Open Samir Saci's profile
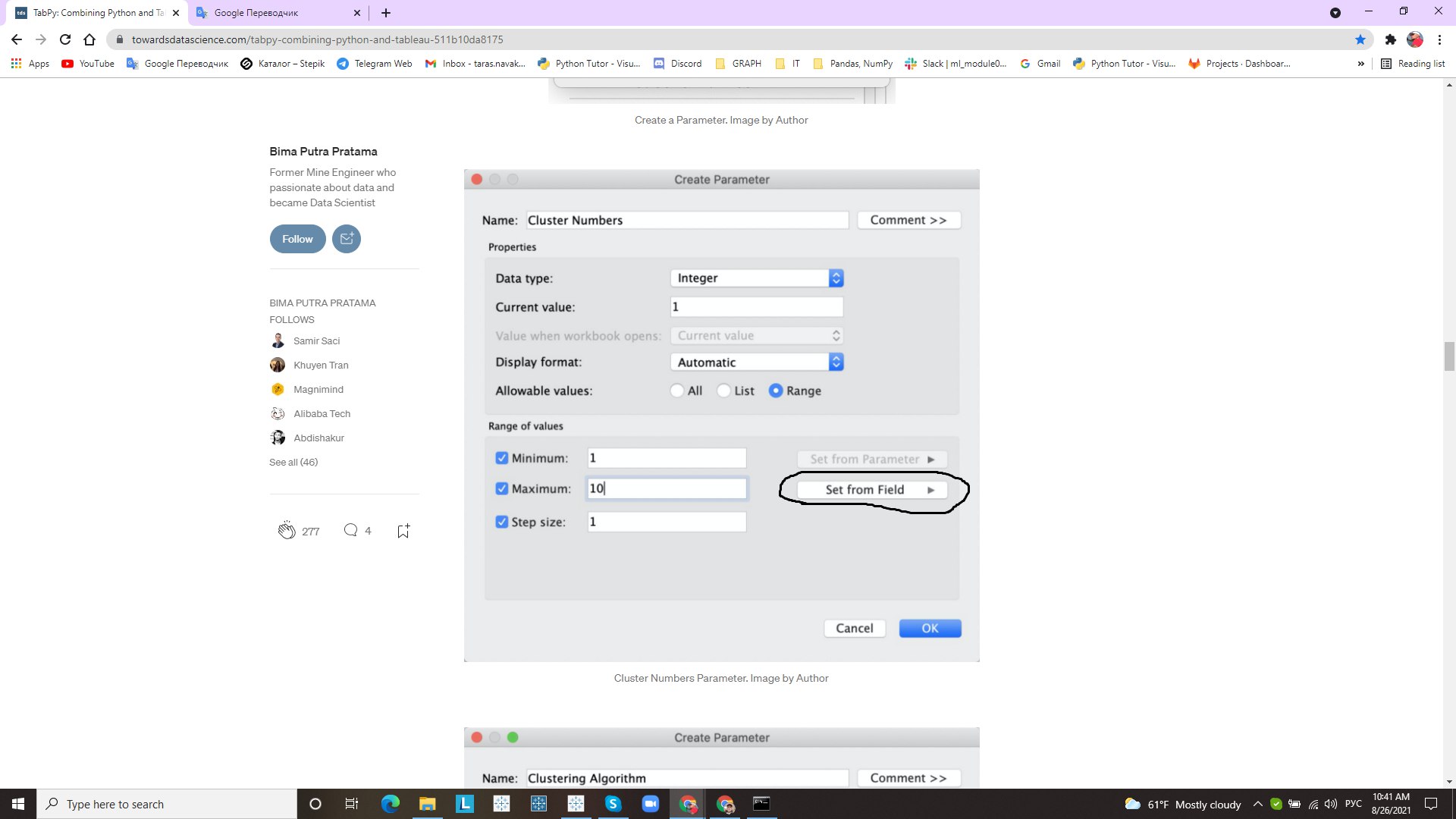The height and width of the screenshot is (819, 1456). pyautogui.click(x=316, y=341)
